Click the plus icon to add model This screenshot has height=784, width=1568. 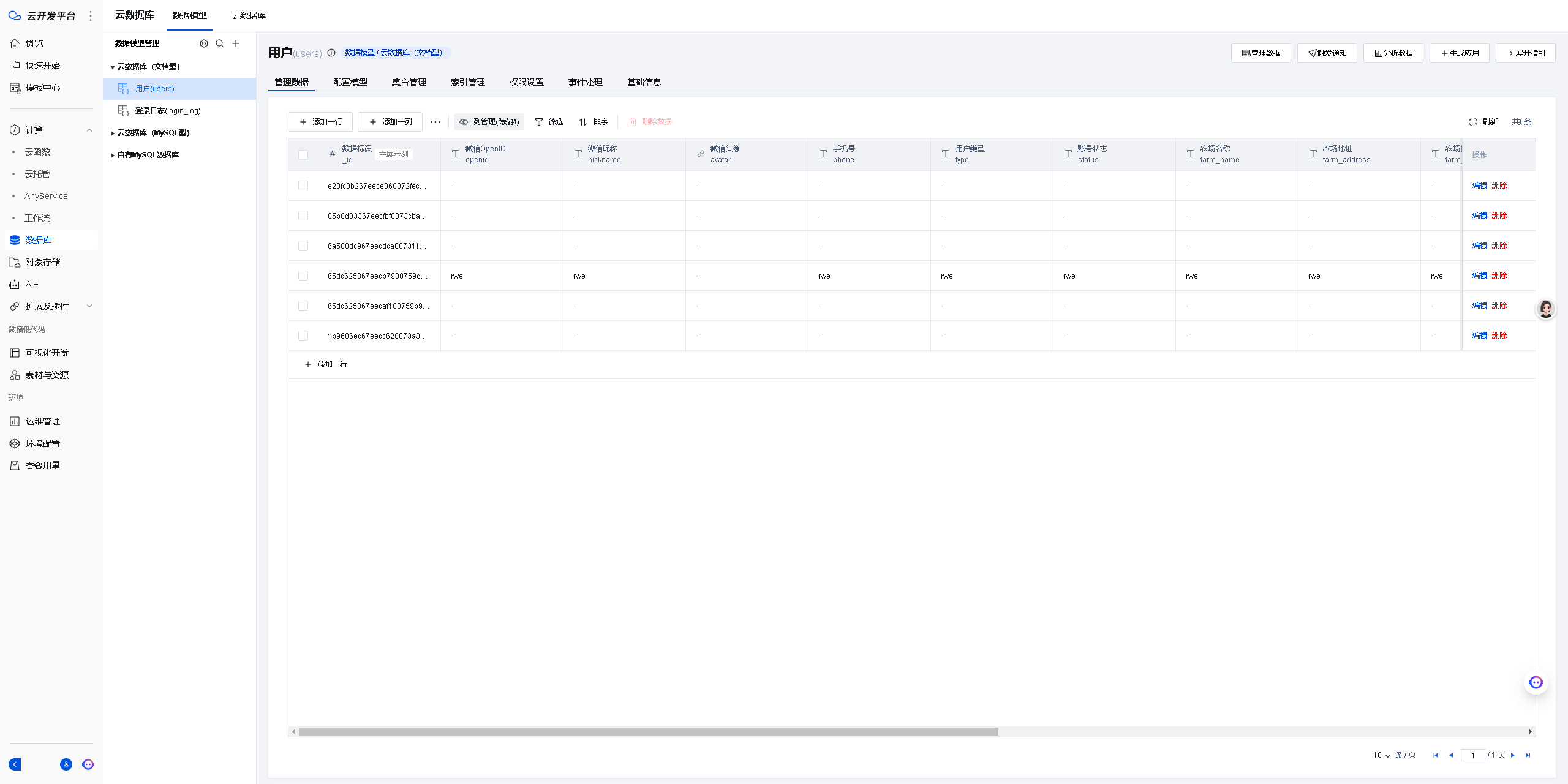tap(236, 43)
